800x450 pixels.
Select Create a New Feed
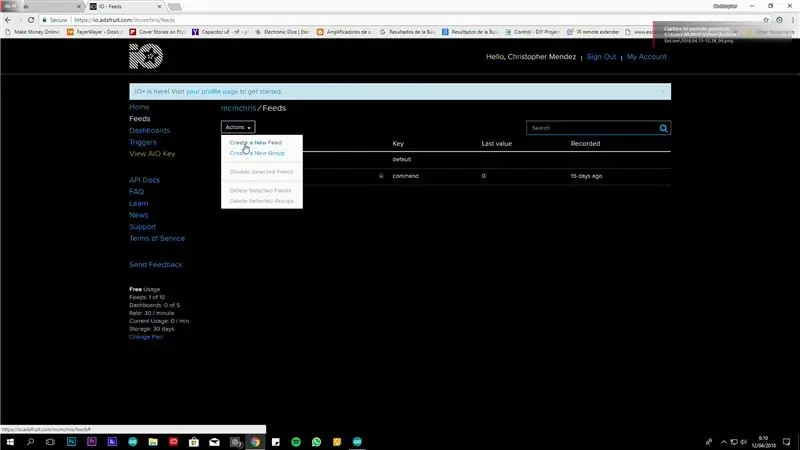point(256,142)
